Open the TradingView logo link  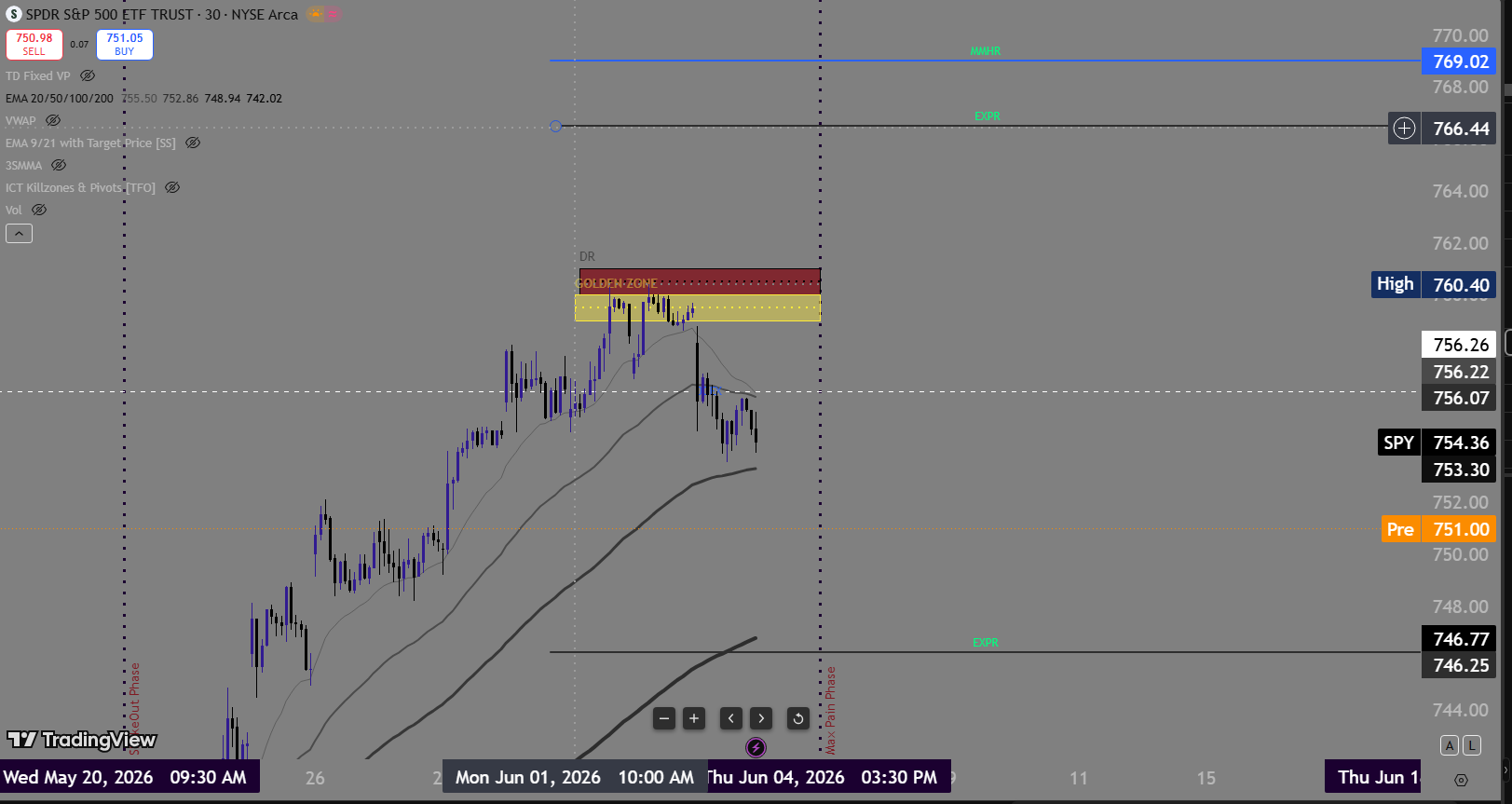tap(82, 740)
